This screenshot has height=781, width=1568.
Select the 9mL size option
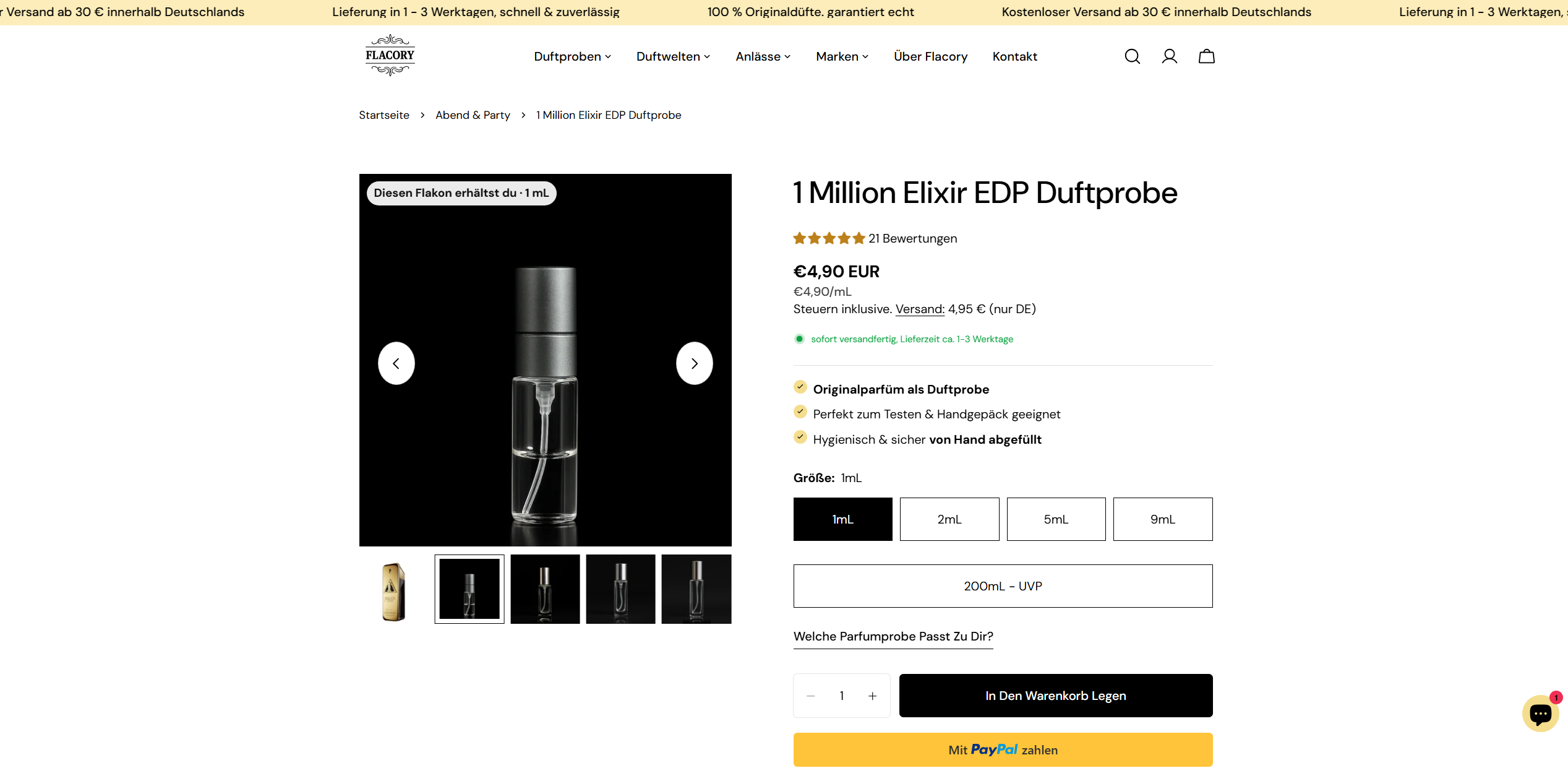click(1162, 519)
